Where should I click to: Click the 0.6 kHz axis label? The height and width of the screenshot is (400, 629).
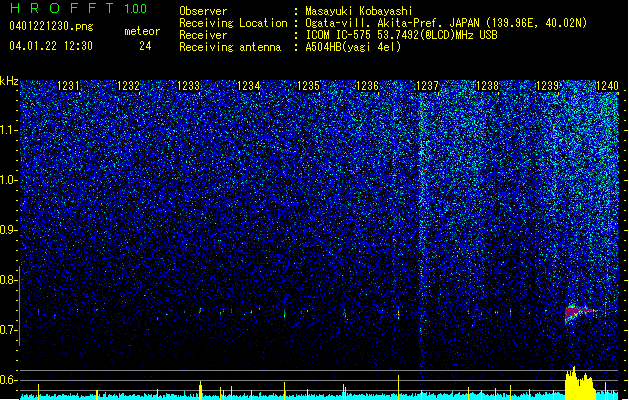coord(8,380)
